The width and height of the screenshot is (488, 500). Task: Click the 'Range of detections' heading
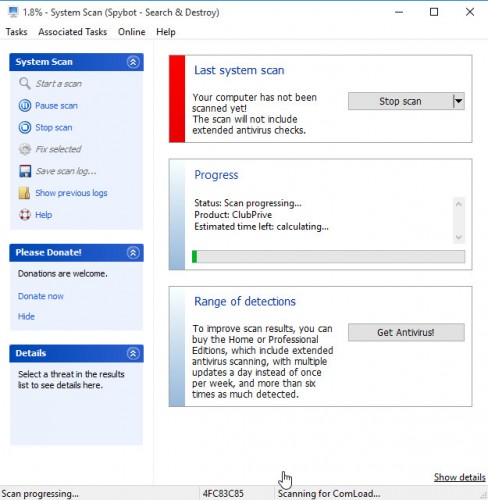point(245,301)
